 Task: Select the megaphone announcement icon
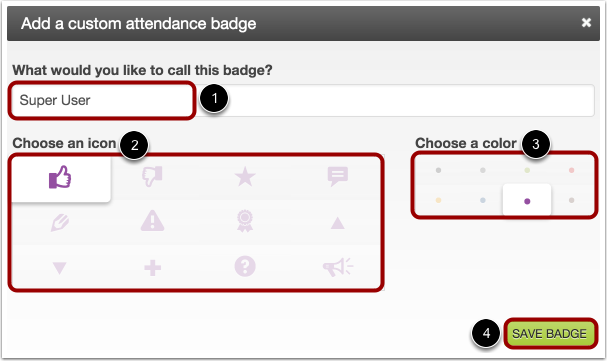point(338,267)
